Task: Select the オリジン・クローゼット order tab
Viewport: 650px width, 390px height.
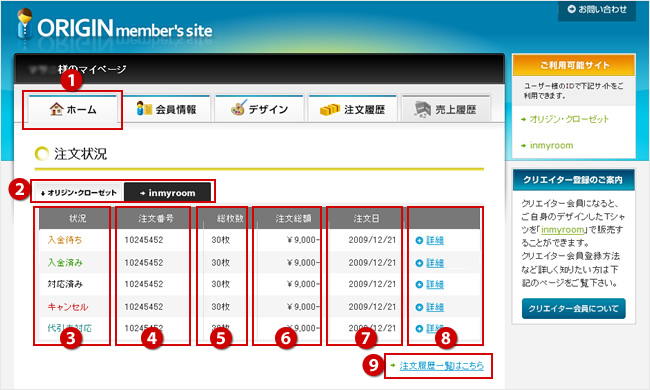Action: coord(78,193)
